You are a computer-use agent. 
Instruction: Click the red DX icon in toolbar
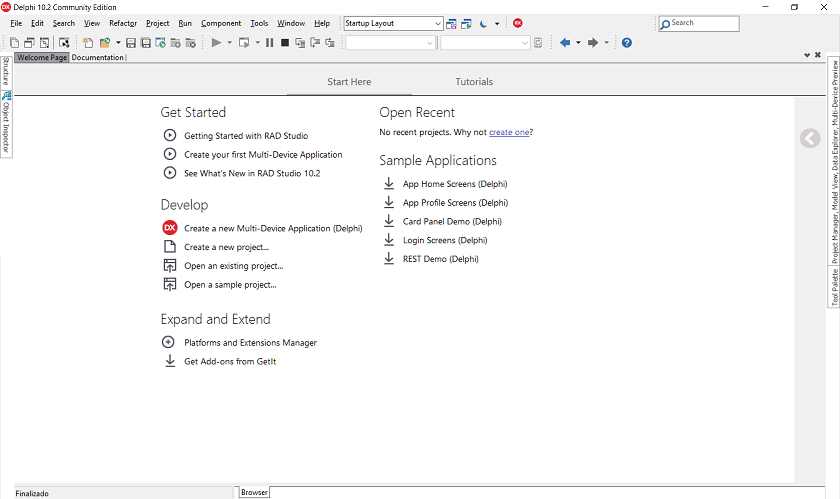pos(518,23)
